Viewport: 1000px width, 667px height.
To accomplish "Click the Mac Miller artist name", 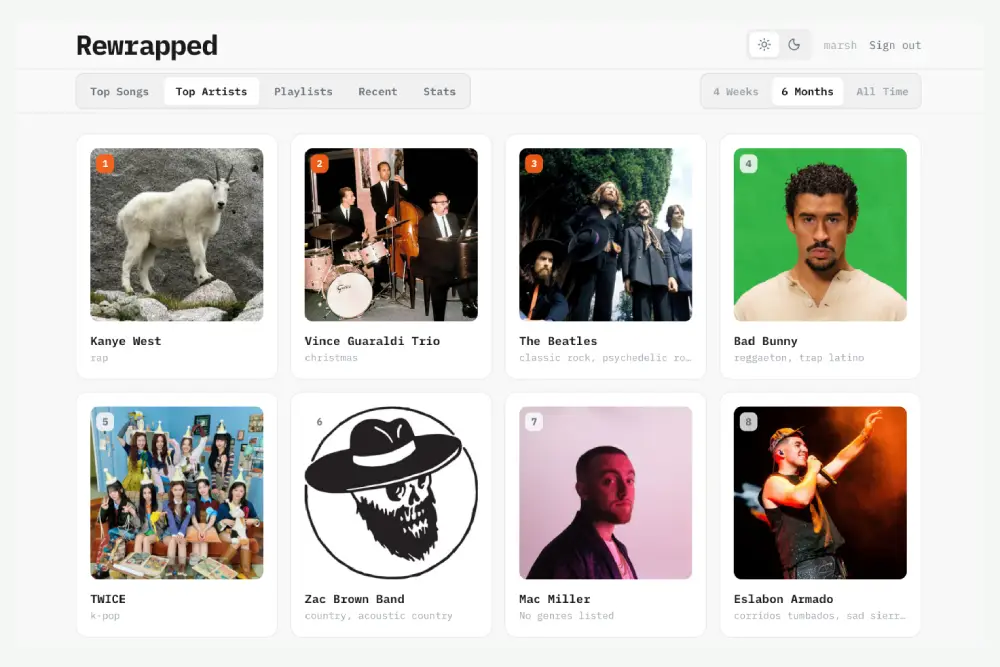I will click(x=555, y=599).
